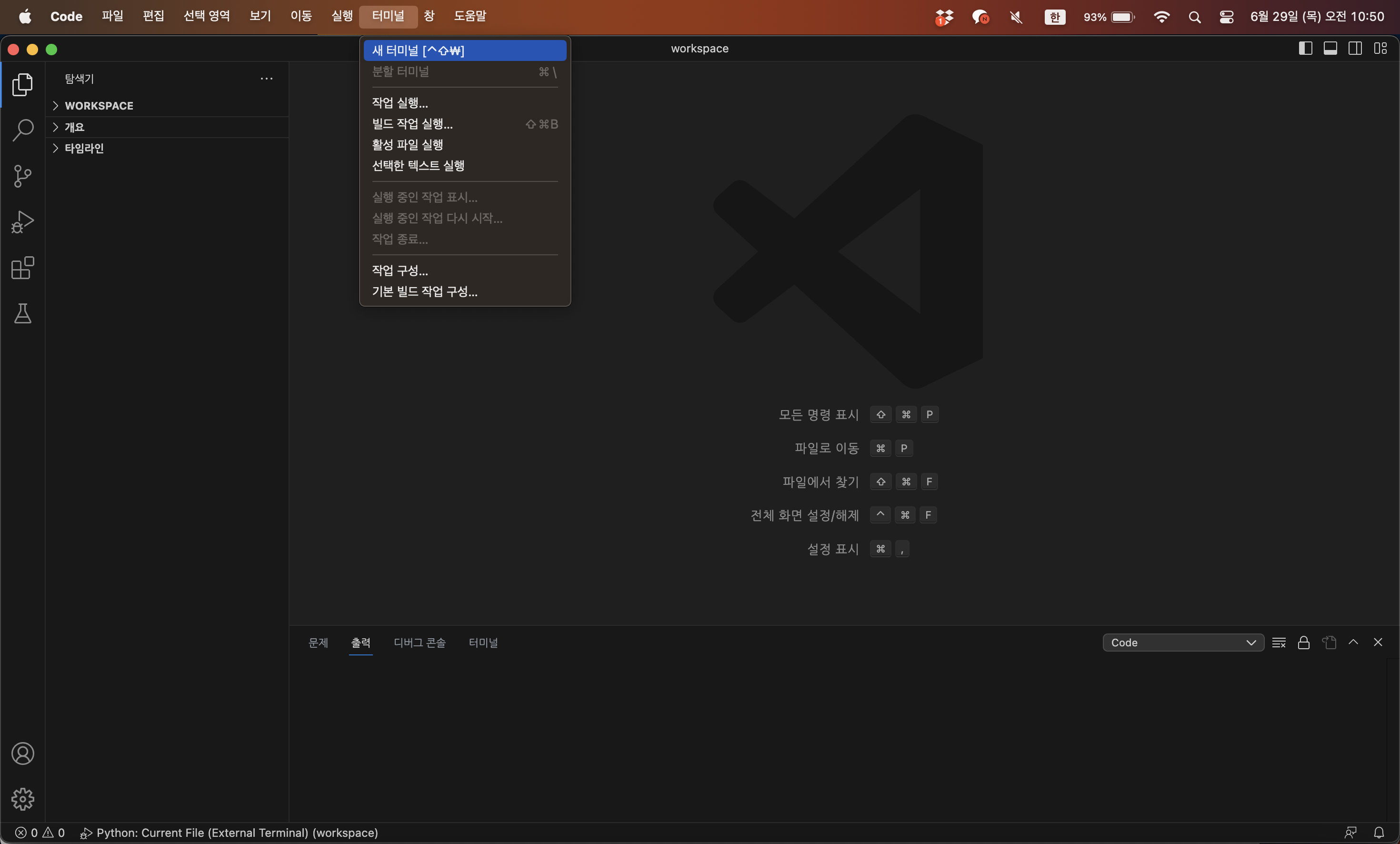Choose 빌드 작업 실행... from menu
This screenshot has height=844, width=1400.
(465, 124)
